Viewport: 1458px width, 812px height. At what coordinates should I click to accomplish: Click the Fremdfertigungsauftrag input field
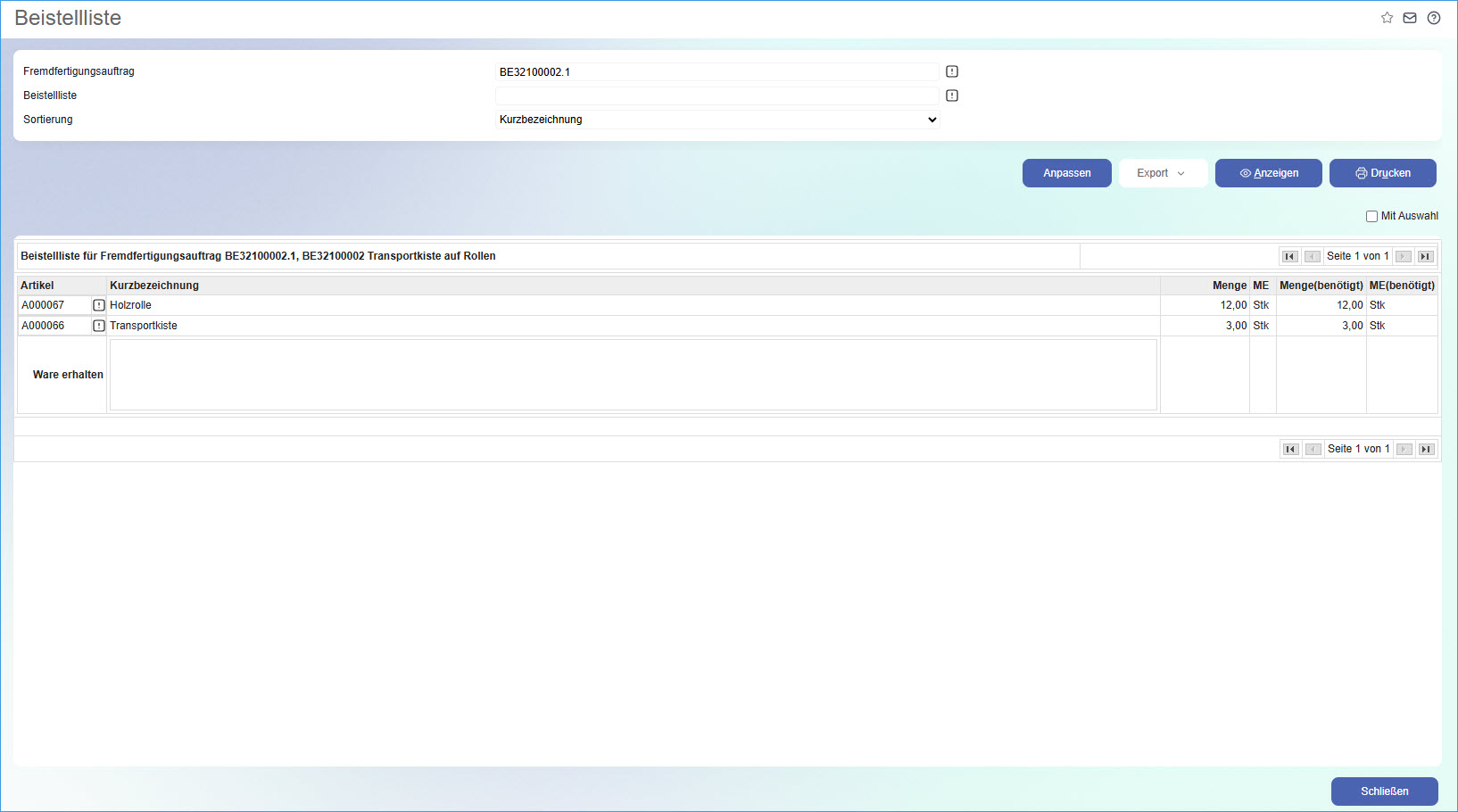(x=717, y=71)
